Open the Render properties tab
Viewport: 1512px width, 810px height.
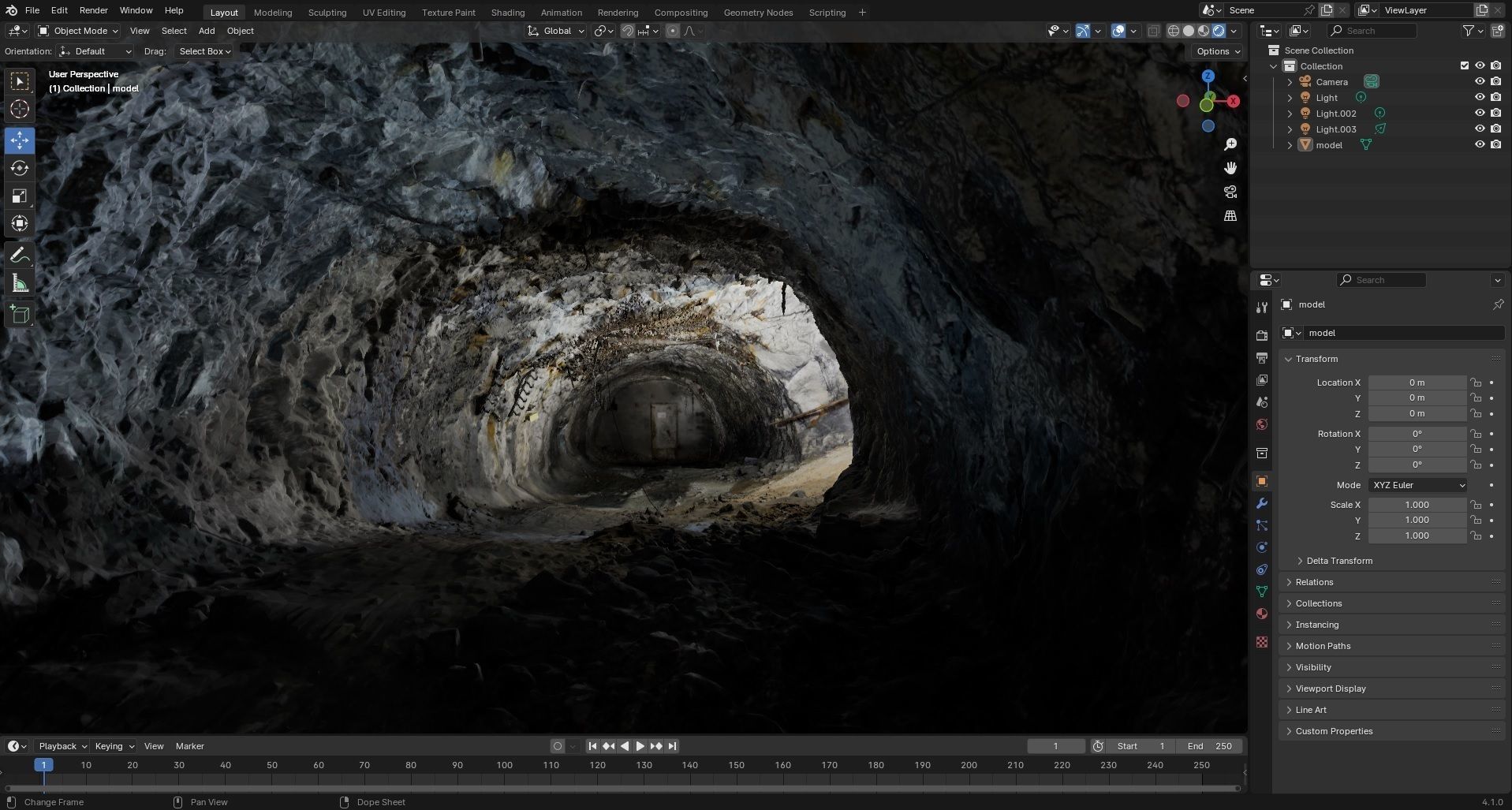click(1262, 335)
